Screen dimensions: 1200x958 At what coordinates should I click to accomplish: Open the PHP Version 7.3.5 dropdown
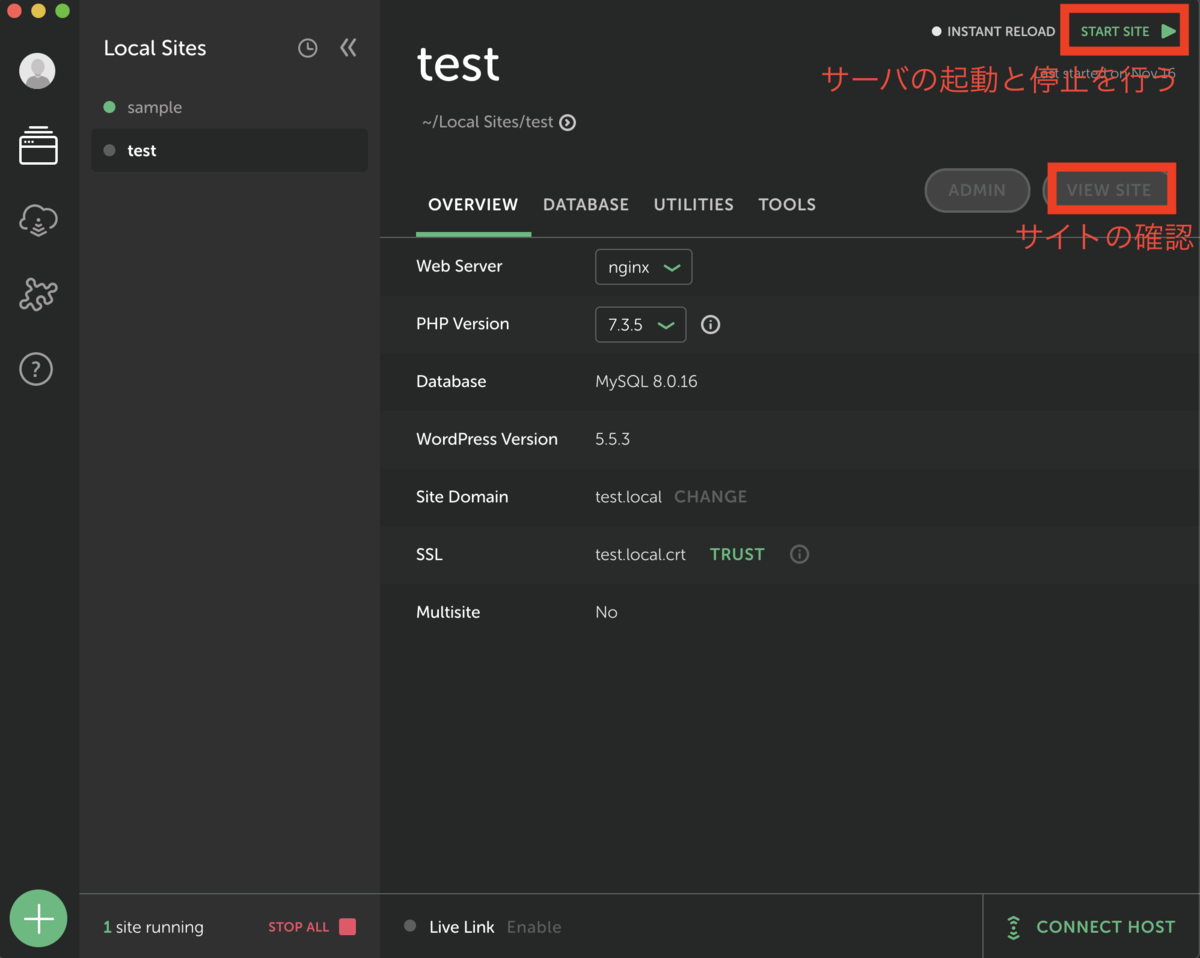pos(641,324)
